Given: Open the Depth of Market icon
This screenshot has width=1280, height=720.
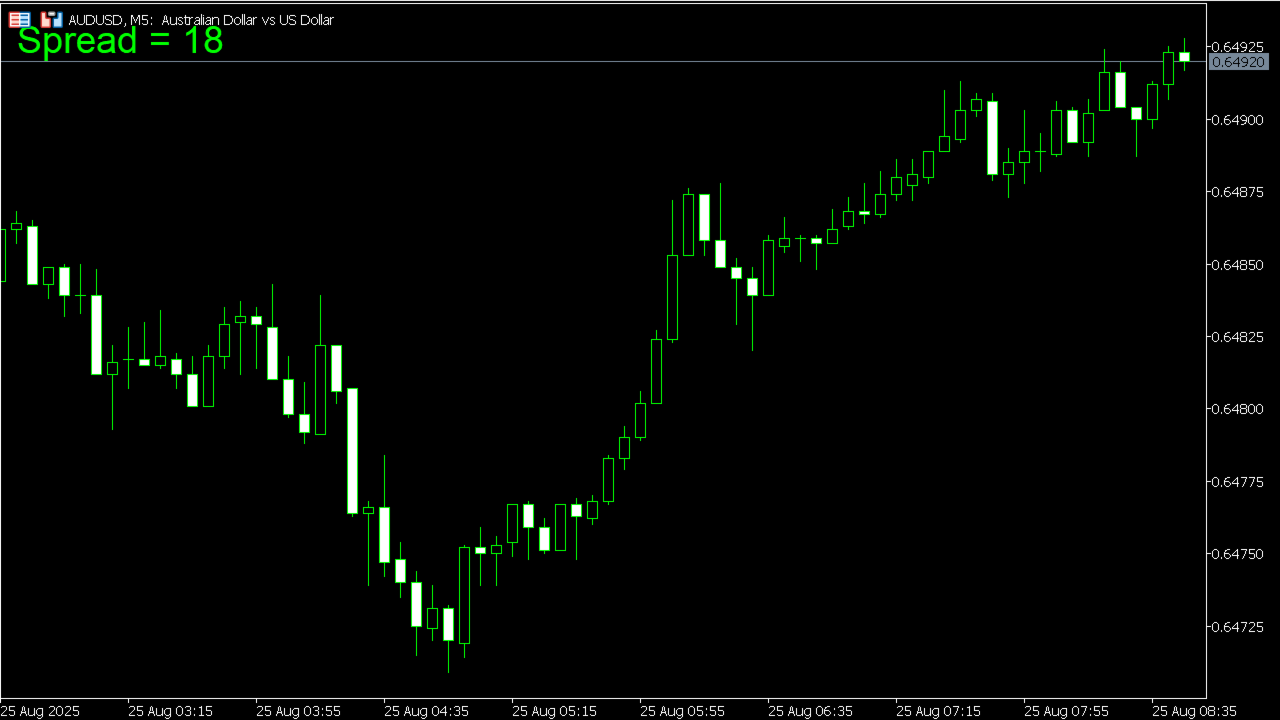Looking at the screenshot, I should (19, 19).
